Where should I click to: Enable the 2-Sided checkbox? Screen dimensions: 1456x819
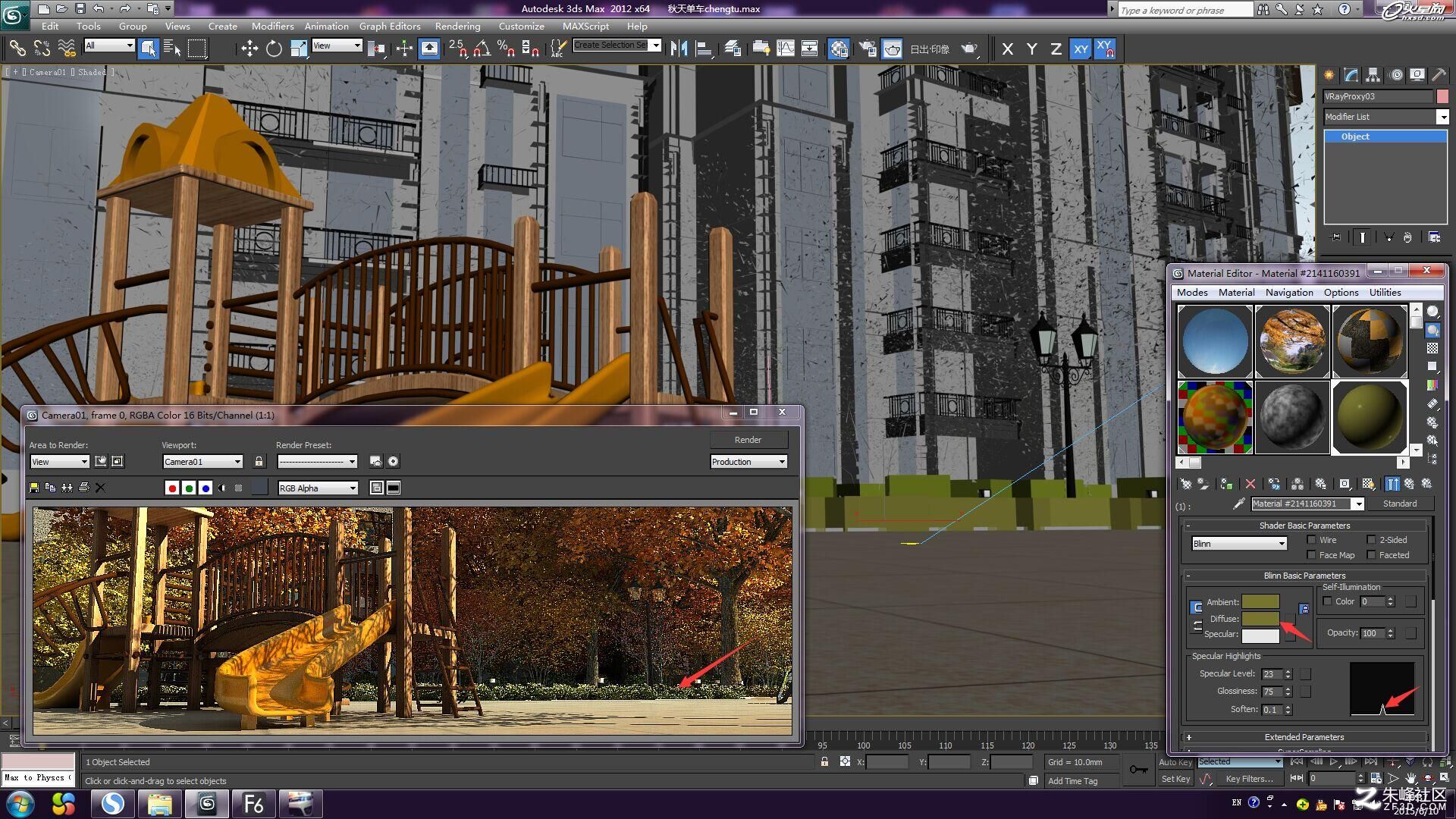pyautogui.click(x=1371, y=540)
